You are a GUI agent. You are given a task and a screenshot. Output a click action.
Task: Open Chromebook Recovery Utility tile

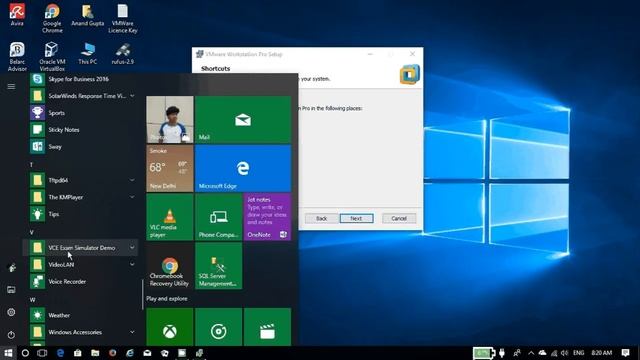[170, 266]
